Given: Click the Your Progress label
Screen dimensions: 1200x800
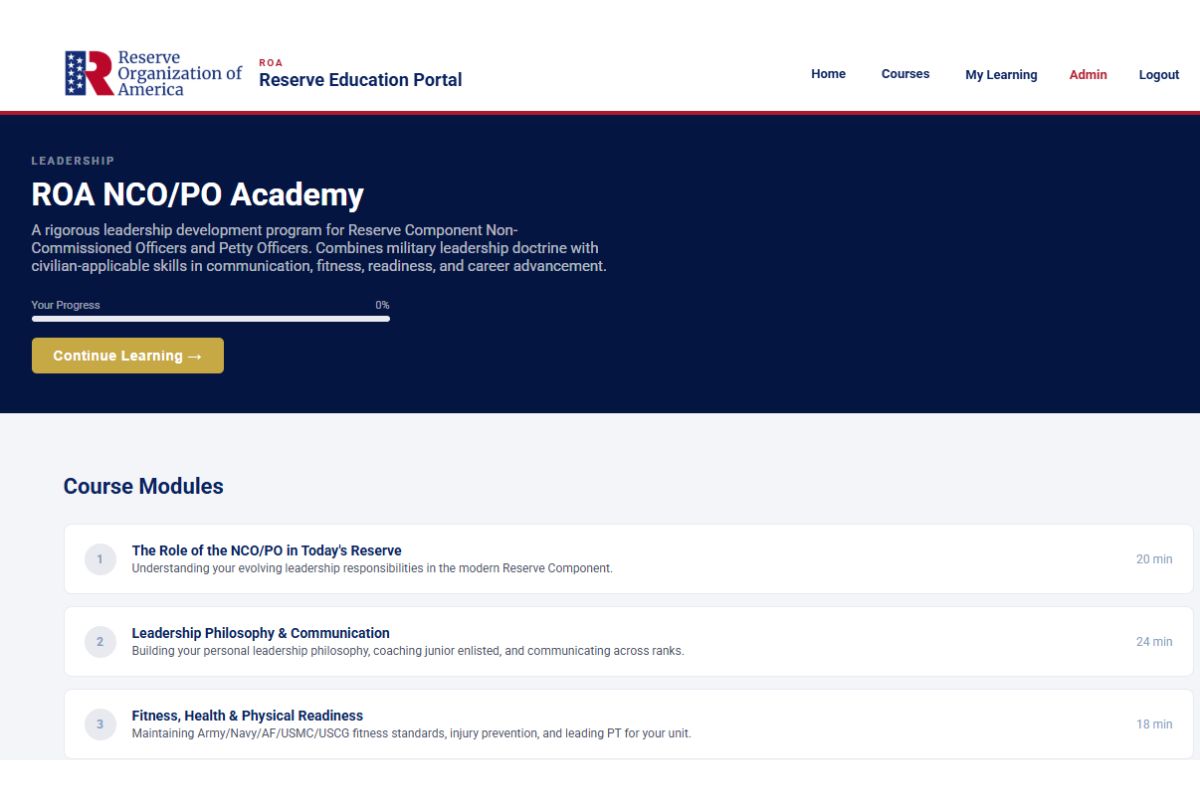Looking at the screenshot, I should (x=66, y=305).
